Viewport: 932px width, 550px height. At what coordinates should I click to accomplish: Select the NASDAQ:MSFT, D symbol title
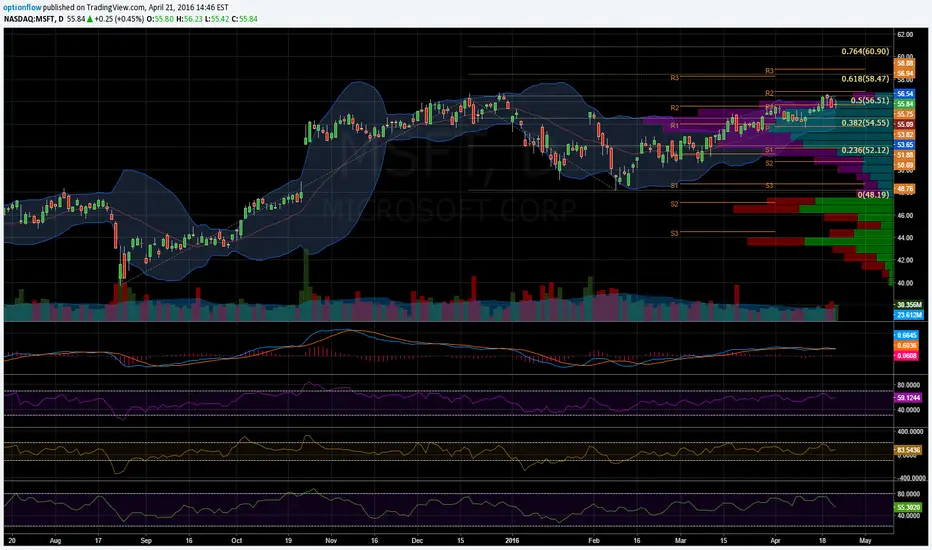[33, 19]
